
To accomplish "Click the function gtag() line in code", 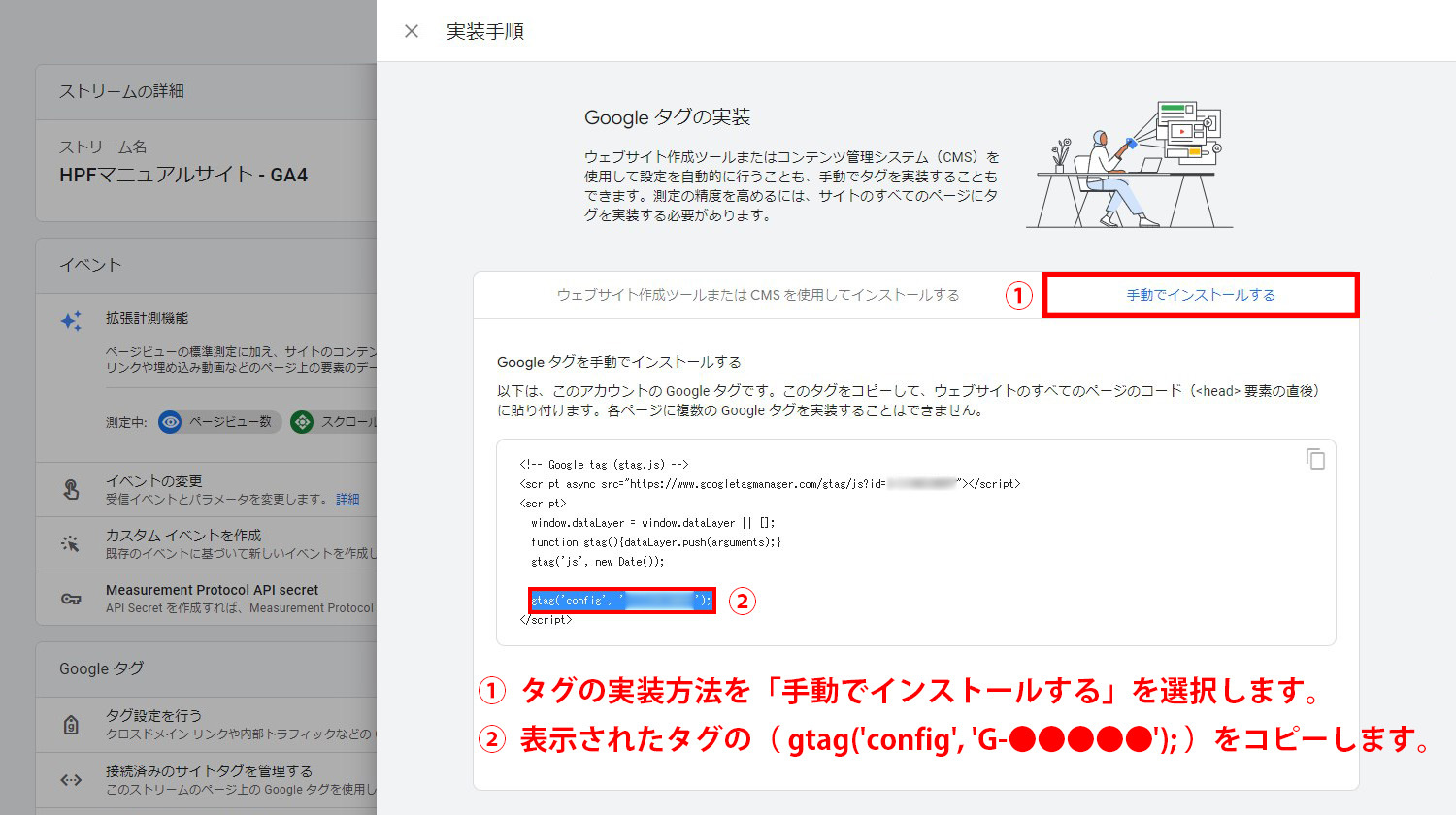I will 655,541.
